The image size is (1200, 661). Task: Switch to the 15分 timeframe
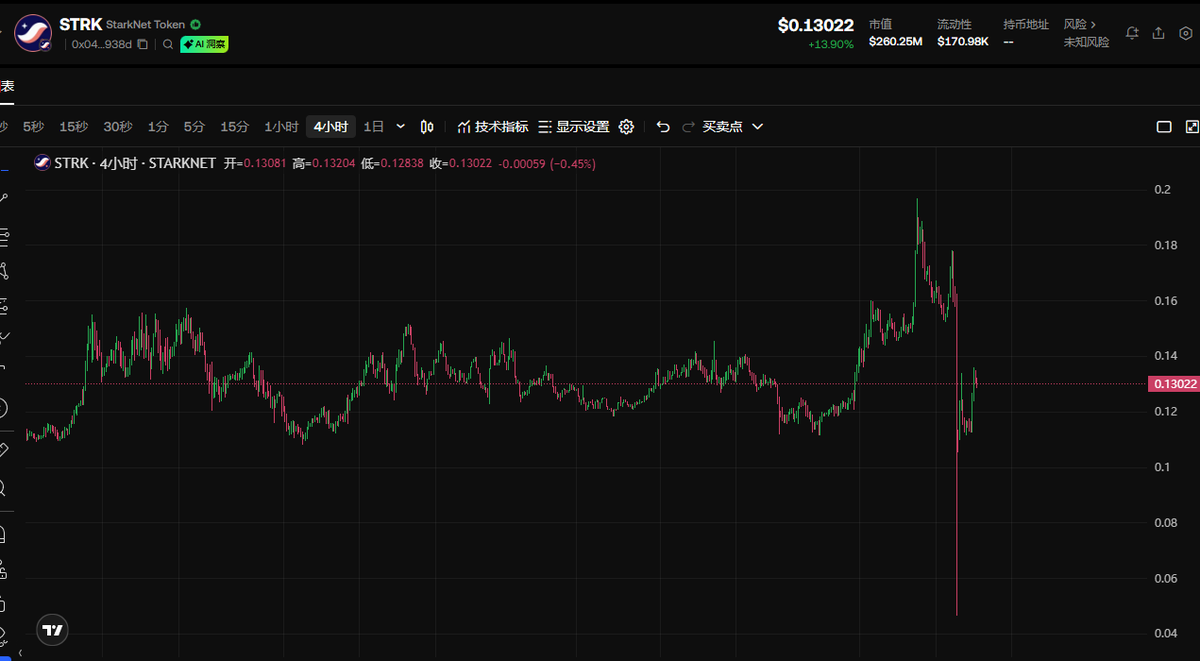(234, 127)
